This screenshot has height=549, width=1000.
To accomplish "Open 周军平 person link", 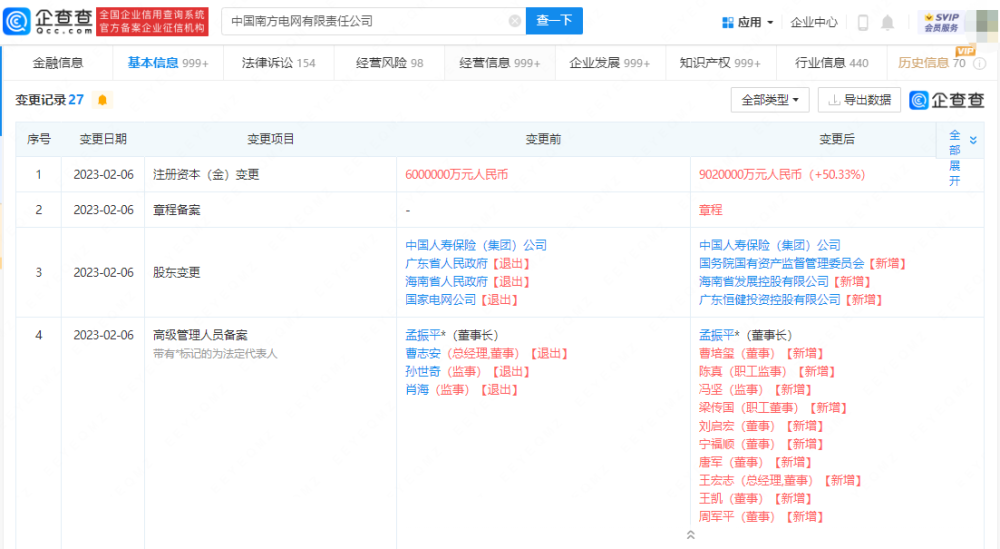I will 717,516.
